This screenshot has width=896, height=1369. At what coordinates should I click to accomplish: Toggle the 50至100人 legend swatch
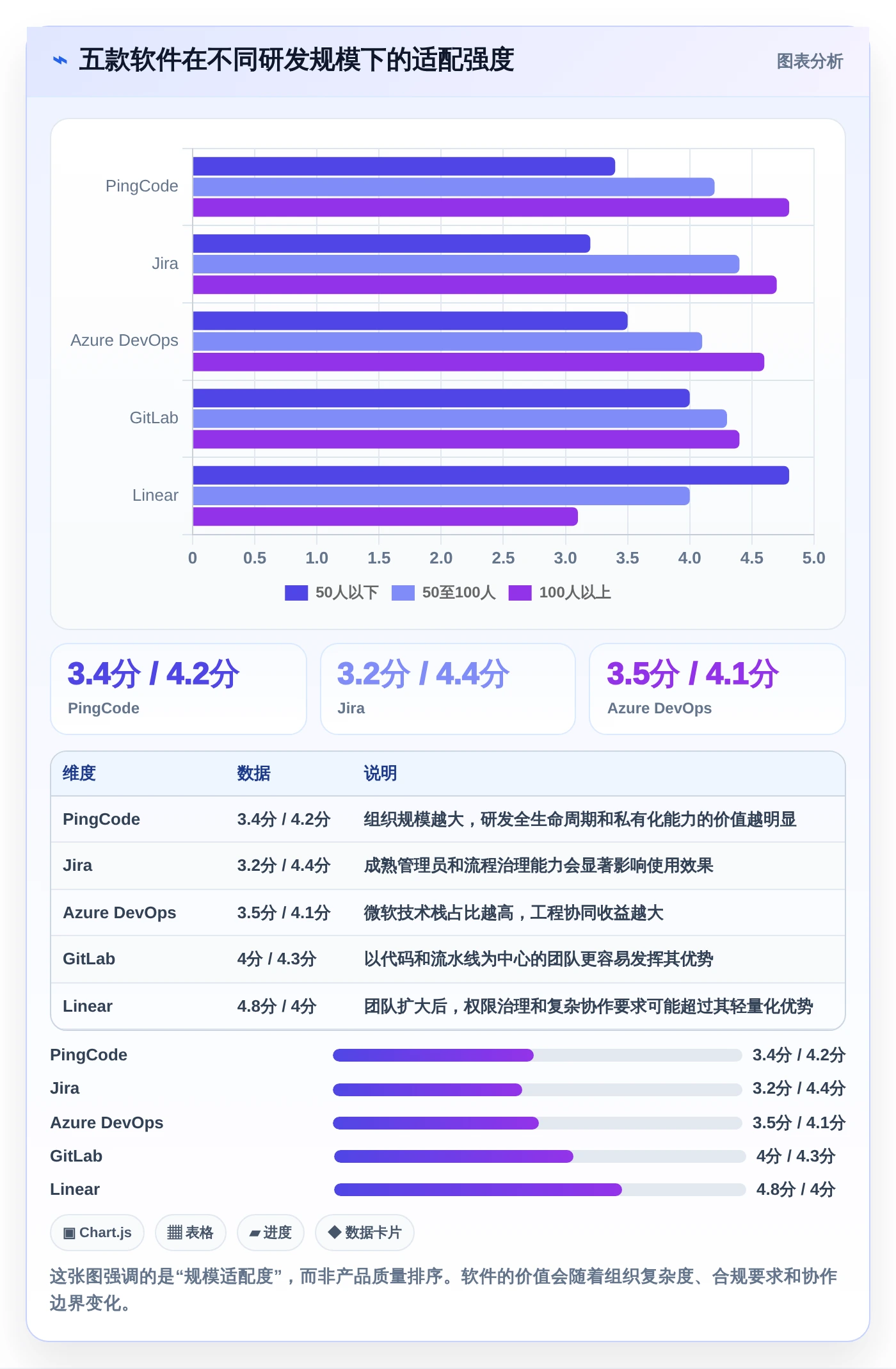click(403, 593)
